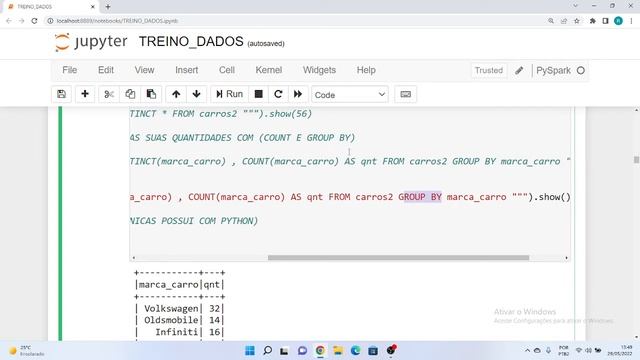Open the File menu
Screen dimensions: 640x360
click(x=69, y=70)
